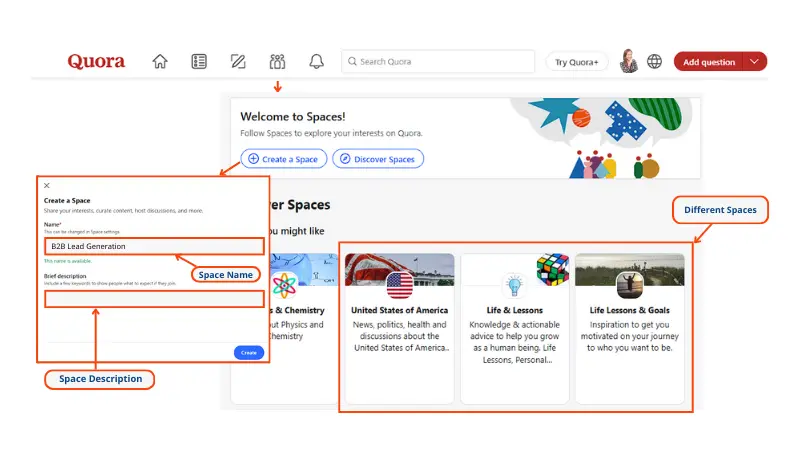The width and height of the screenshot is (800, 450).
Task: Open the language globe icon
Action: pyautogui.click(x=654, y=61)
